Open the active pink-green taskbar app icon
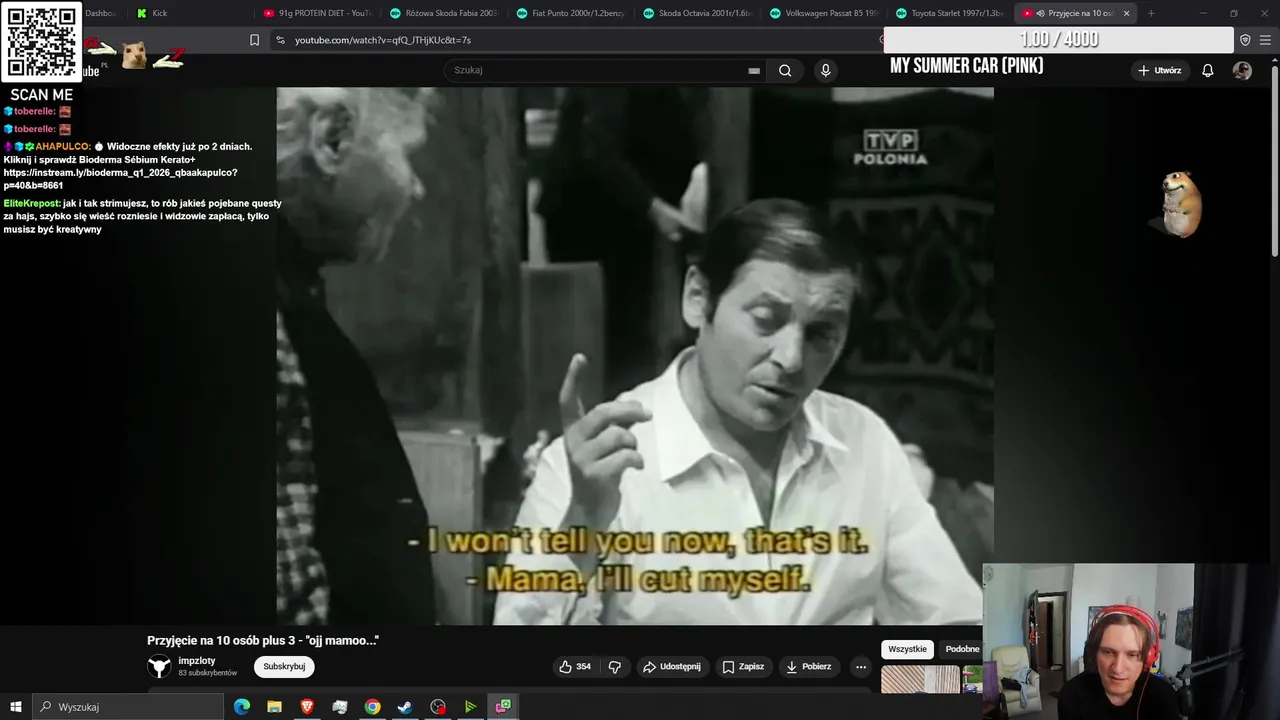The height and width of the screenshot is (720, 1280). (503, 707)
